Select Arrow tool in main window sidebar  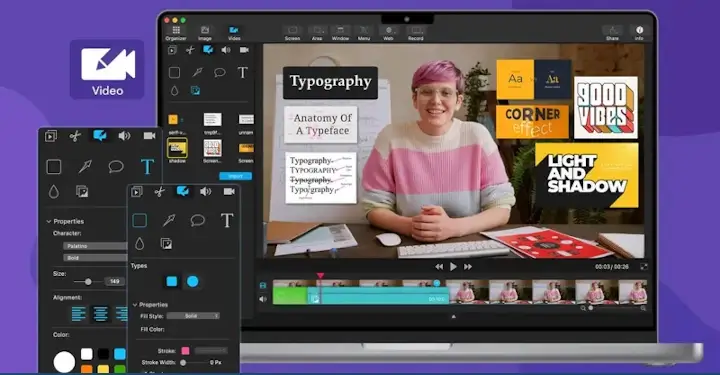tap(197, 73)
